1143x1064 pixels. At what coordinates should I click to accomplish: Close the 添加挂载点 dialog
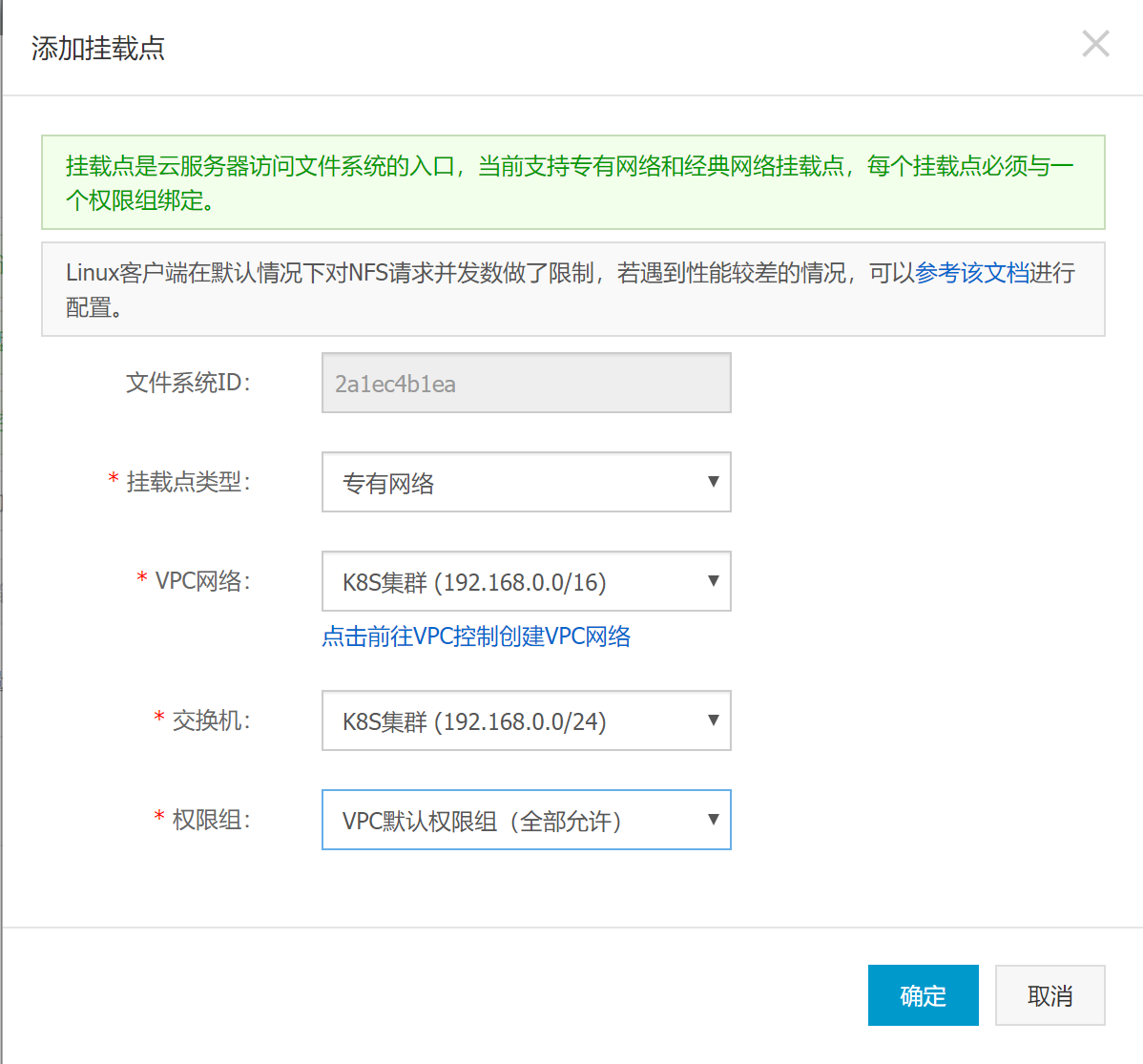1095,44
